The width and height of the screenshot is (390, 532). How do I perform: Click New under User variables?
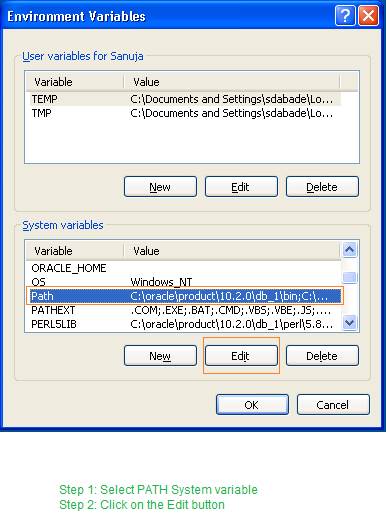(160, 187)
